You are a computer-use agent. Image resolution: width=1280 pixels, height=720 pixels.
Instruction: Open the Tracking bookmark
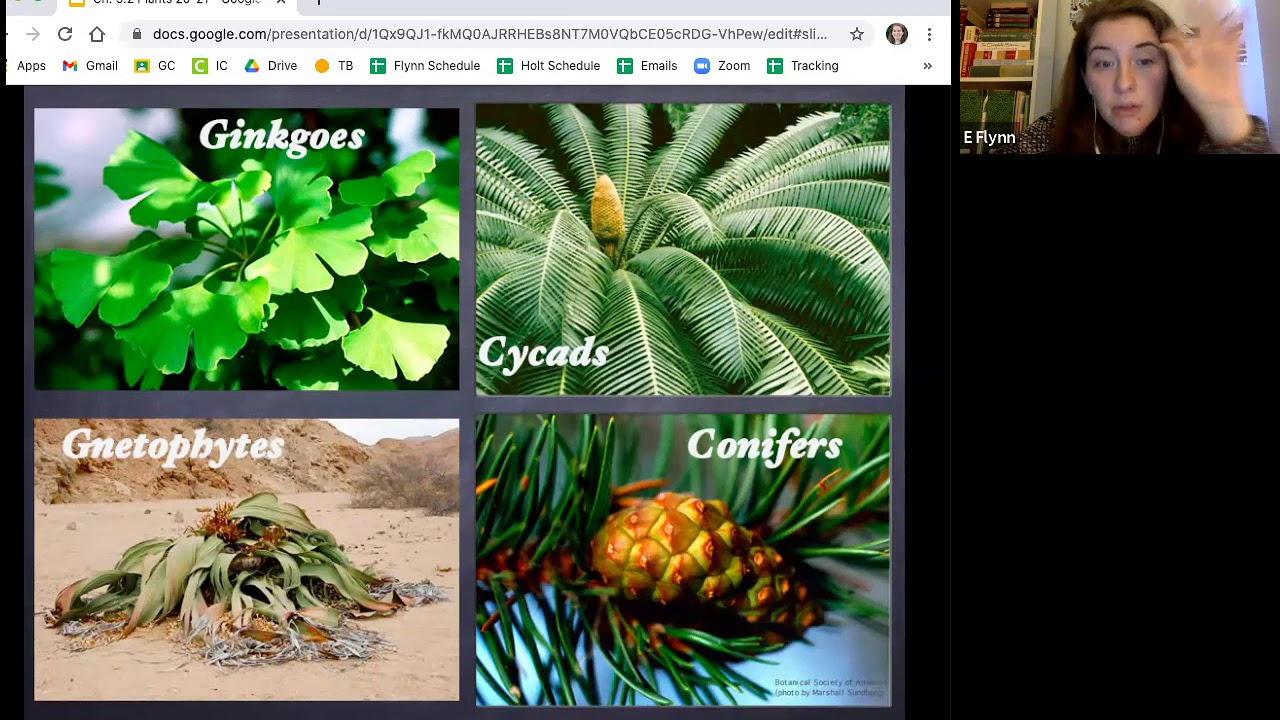pyautogui.click(x=803, y=66)
